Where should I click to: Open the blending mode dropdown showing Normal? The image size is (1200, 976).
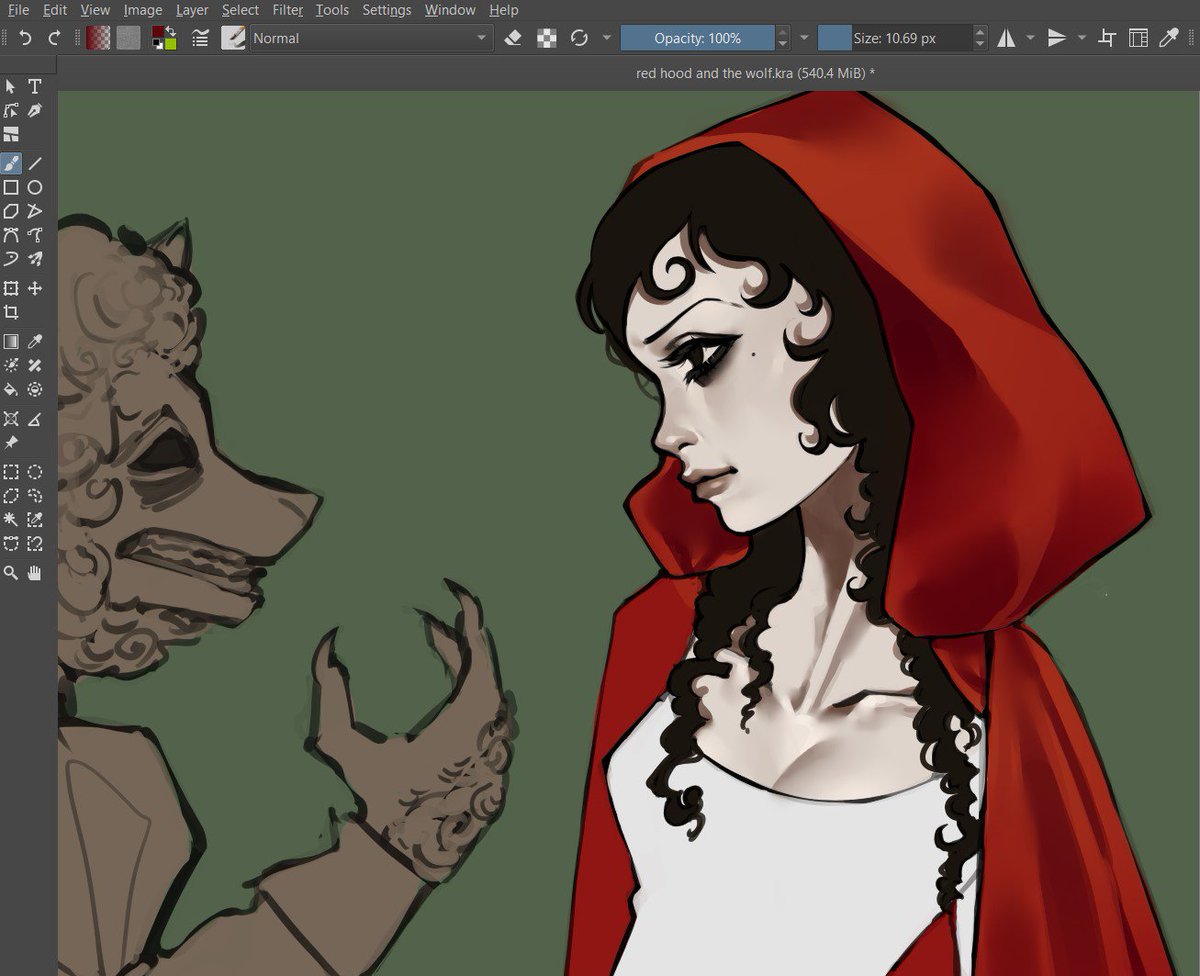(x=371, y=38)
